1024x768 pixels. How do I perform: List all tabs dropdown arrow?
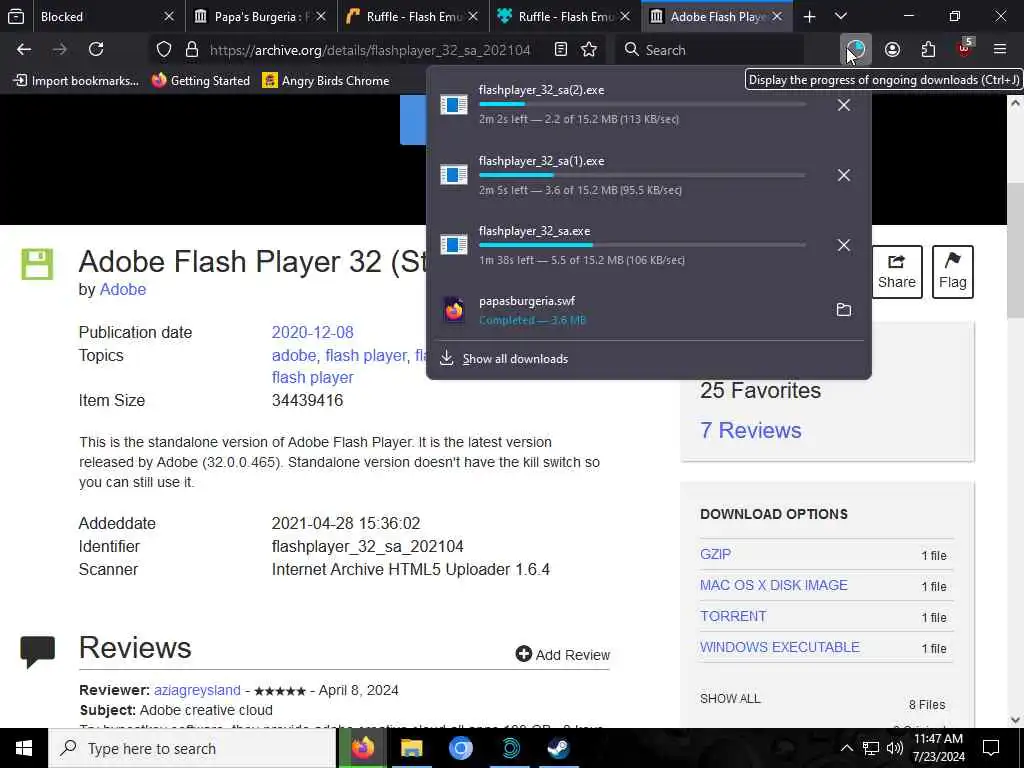pyautogui.click(x=841, y=16)
